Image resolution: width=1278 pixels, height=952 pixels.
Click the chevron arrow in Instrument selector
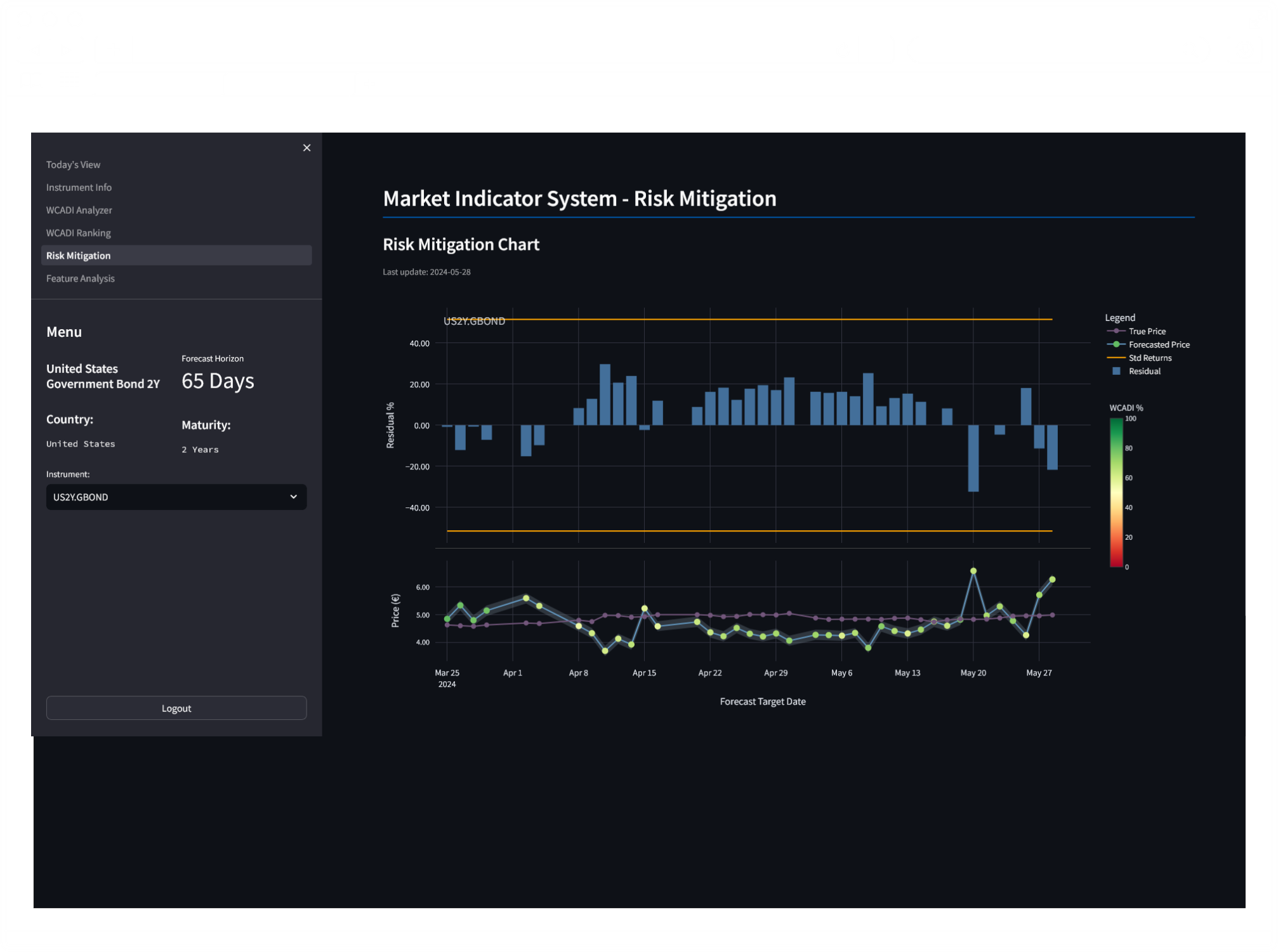pos(293,497)
